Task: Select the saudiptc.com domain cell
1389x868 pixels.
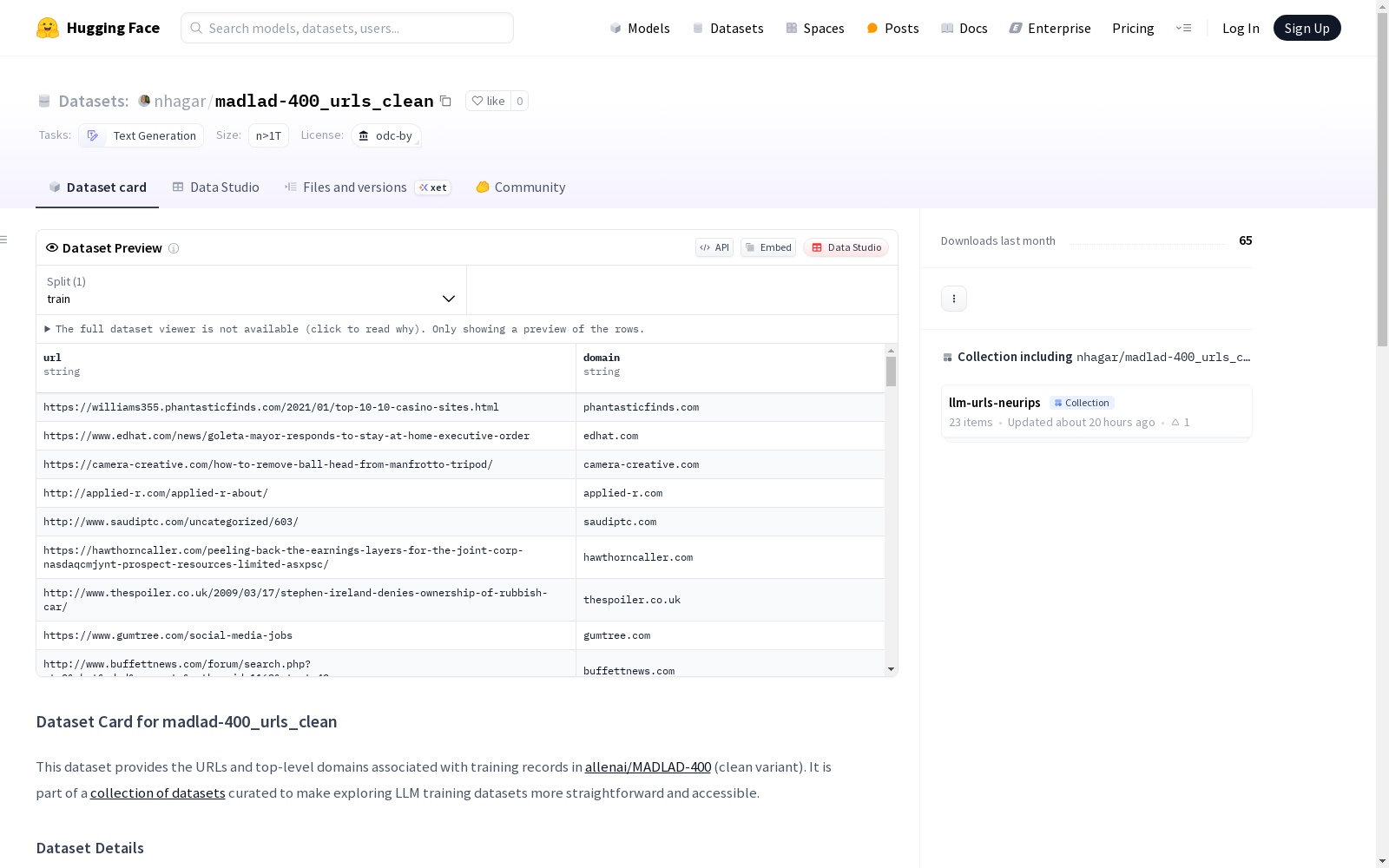Action: coord(730,522)
